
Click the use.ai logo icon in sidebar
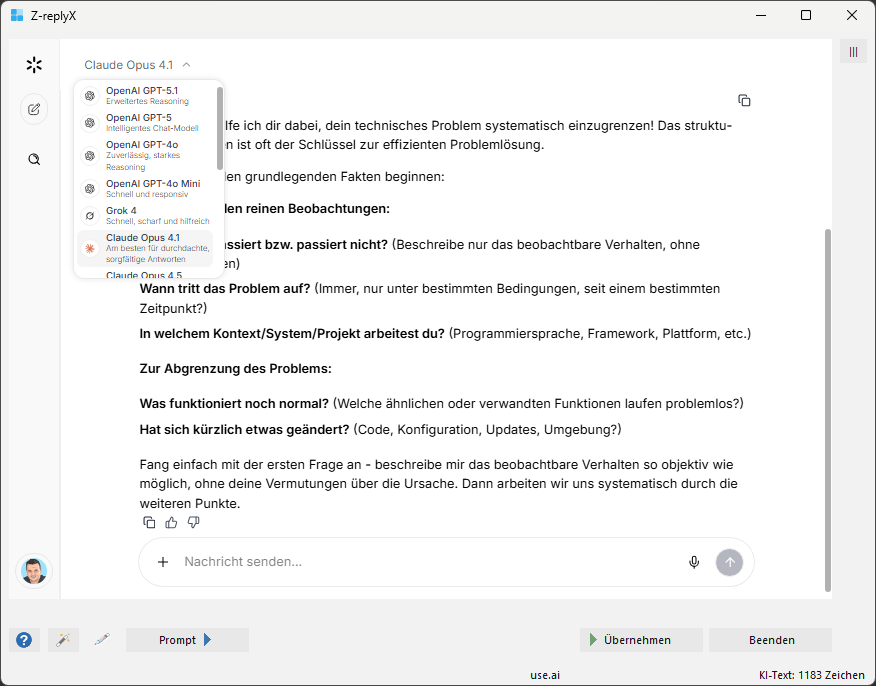(x=34, y=65)
